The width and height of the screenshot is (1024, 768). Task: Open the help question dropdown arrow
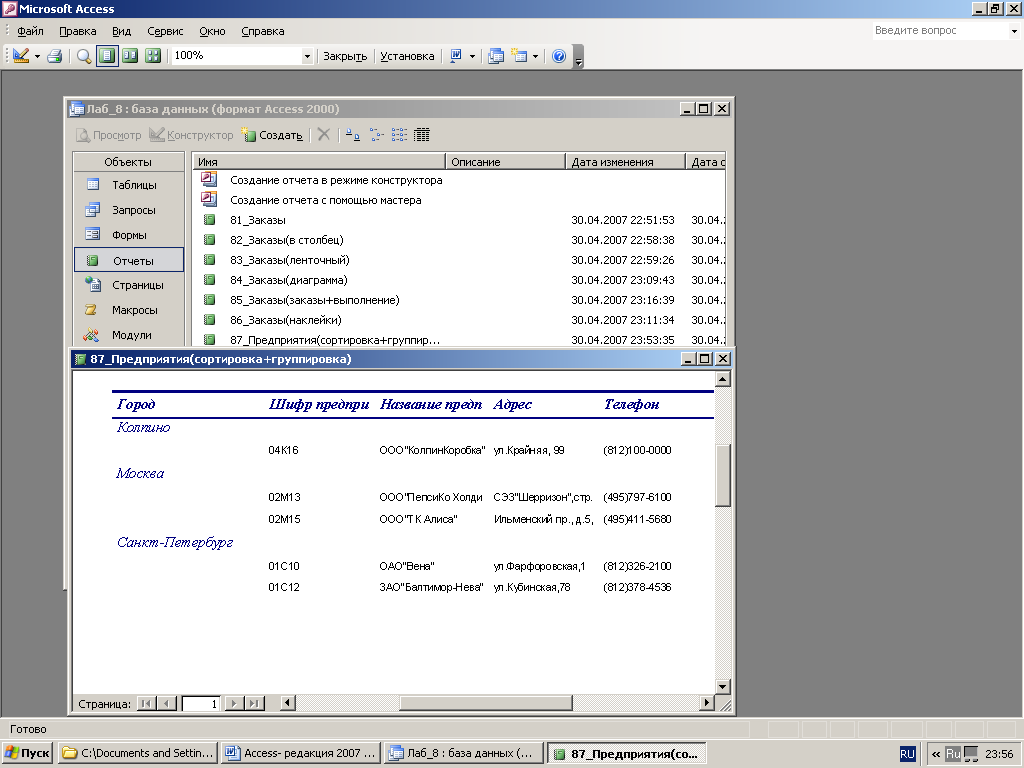pyautogui.click(x=1014, y=31)
